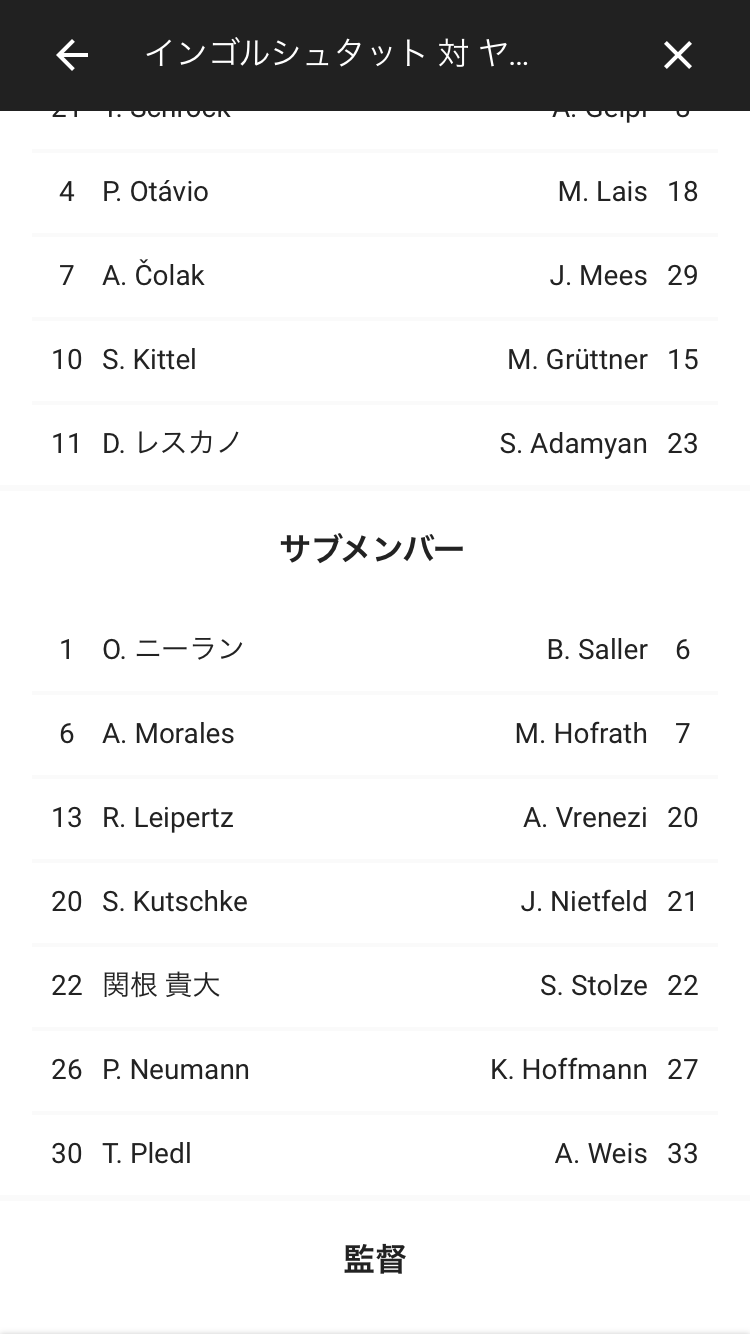Open M. Lais player details

coord(602,192)
